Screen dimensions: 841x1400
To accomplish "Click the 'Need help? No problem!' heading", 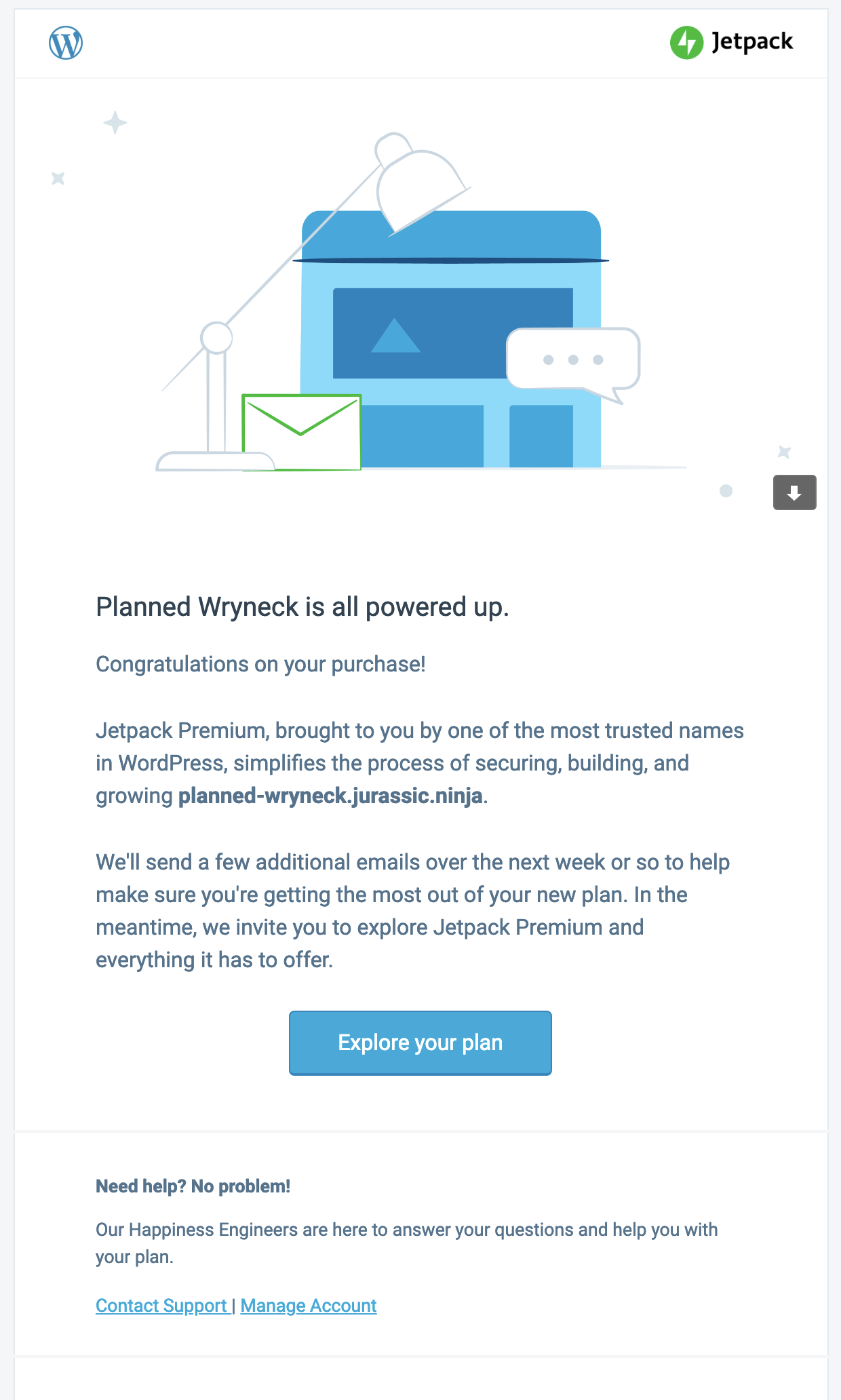I will [193, 1186].
